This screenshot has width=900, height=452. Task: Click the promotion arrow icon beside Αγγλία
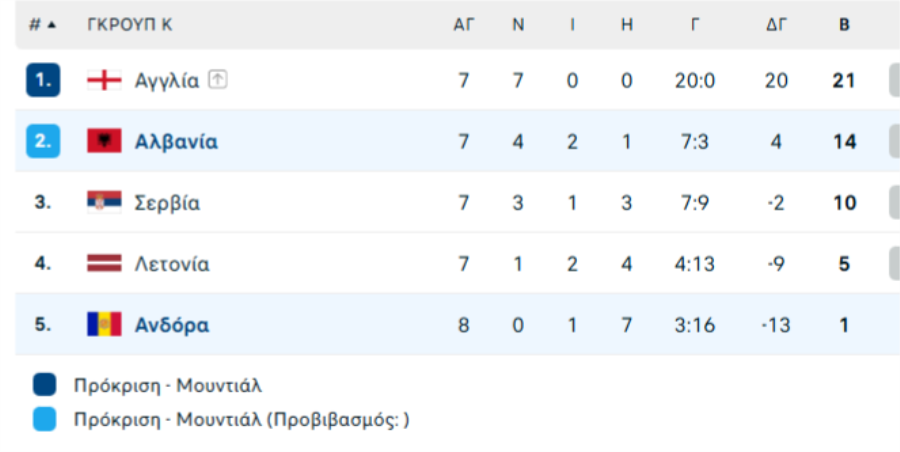point(218,80)
